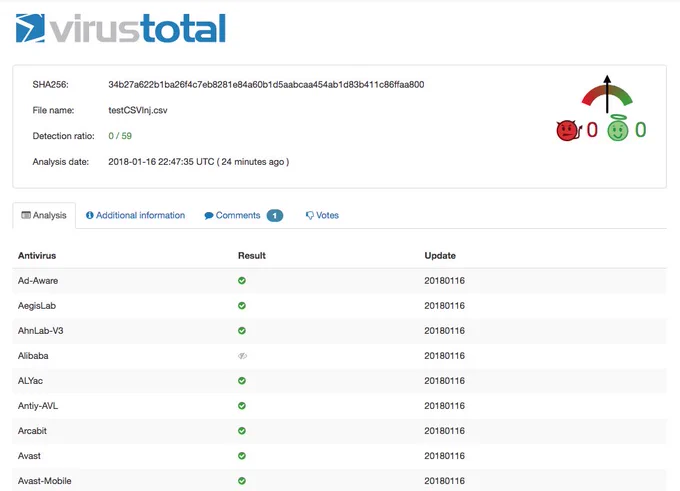Click the ALYac antivirus name
The height and width of the screenshot is (491, 680).
(30, 381)
